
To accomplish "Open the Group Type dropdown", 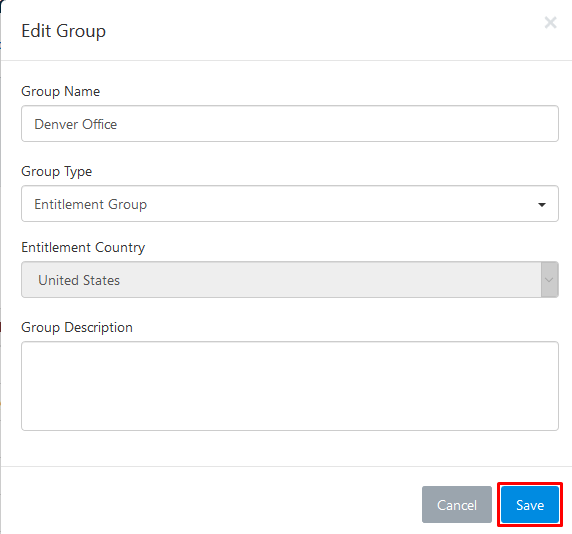I will tap(290, 204).
